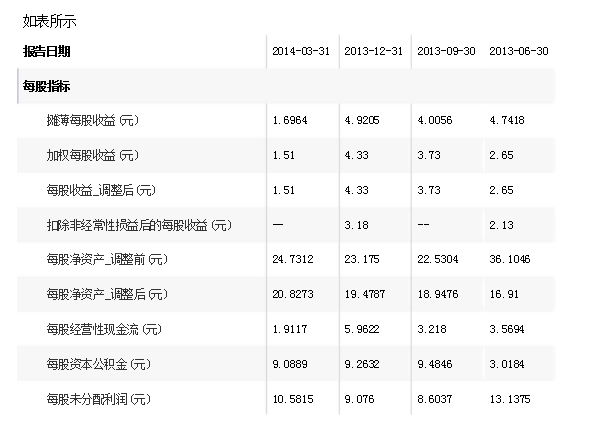Click the 扣除非经常性损益后的每股收益 row label

pyautogui.click(x=139, y=225)
